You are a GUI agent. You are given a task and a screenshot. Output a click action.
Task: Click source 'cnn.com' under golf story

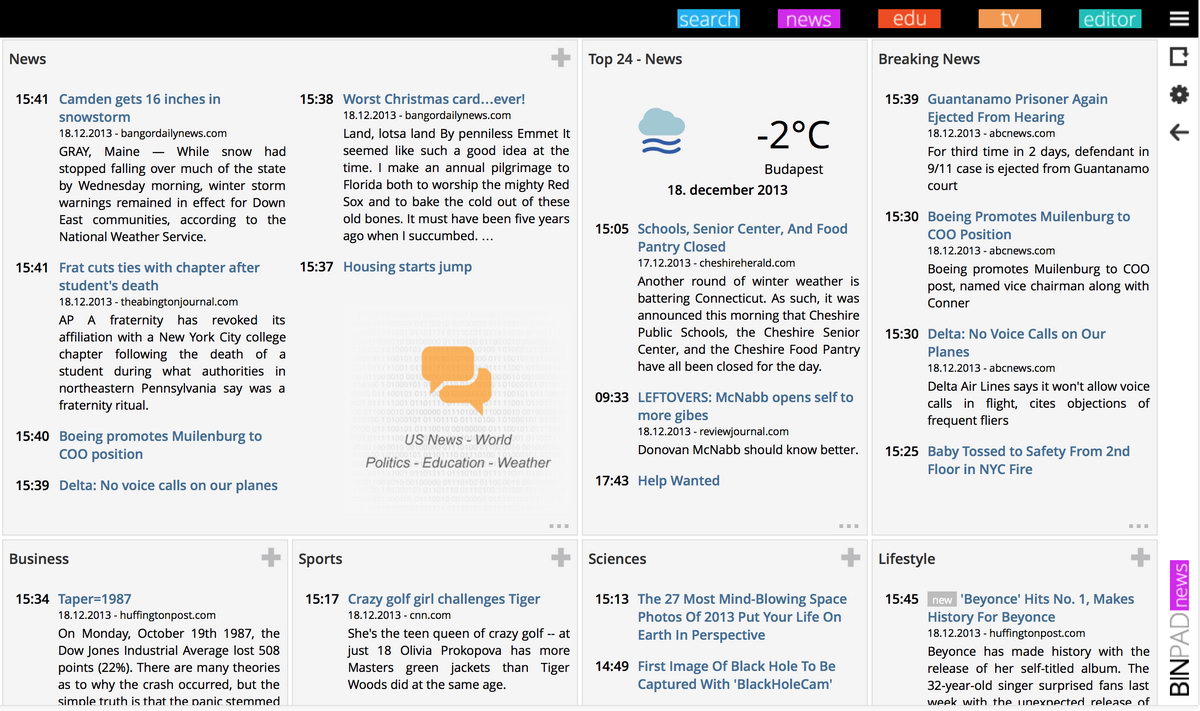(430, 616)
